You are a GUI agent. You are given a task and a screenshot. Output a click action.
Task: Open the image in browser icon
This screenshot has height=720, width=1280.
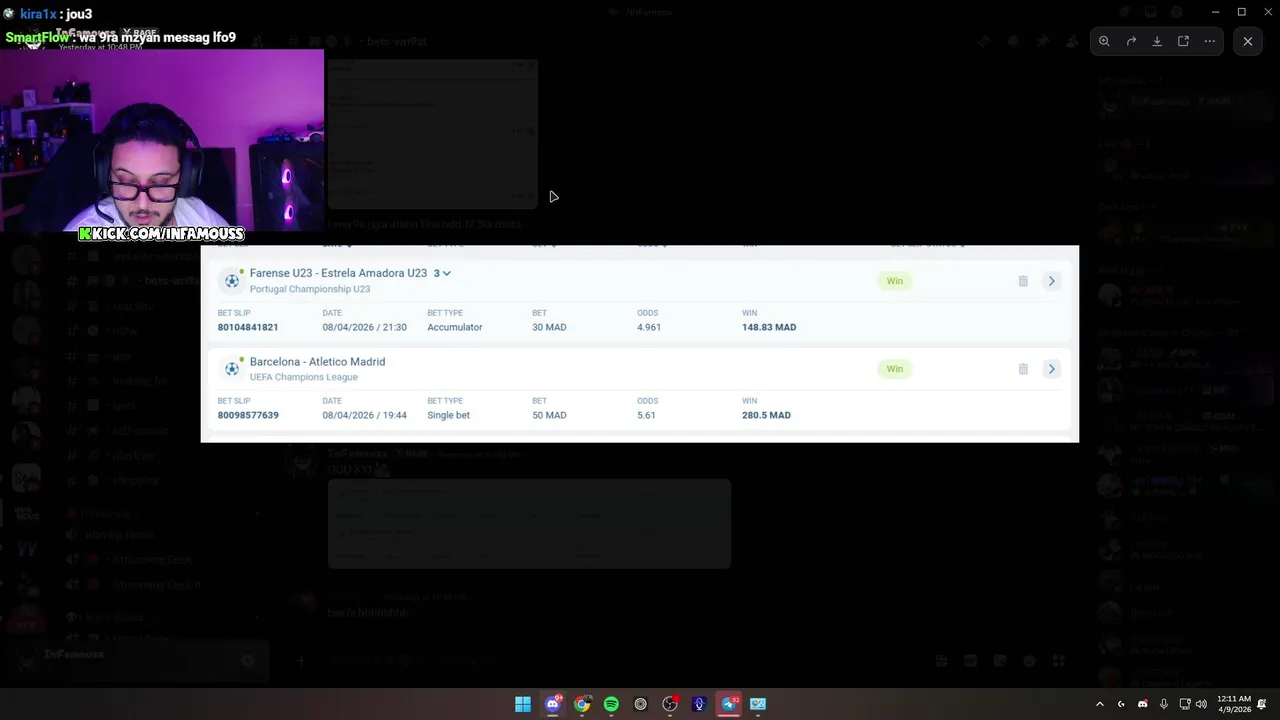(1183, 41)
